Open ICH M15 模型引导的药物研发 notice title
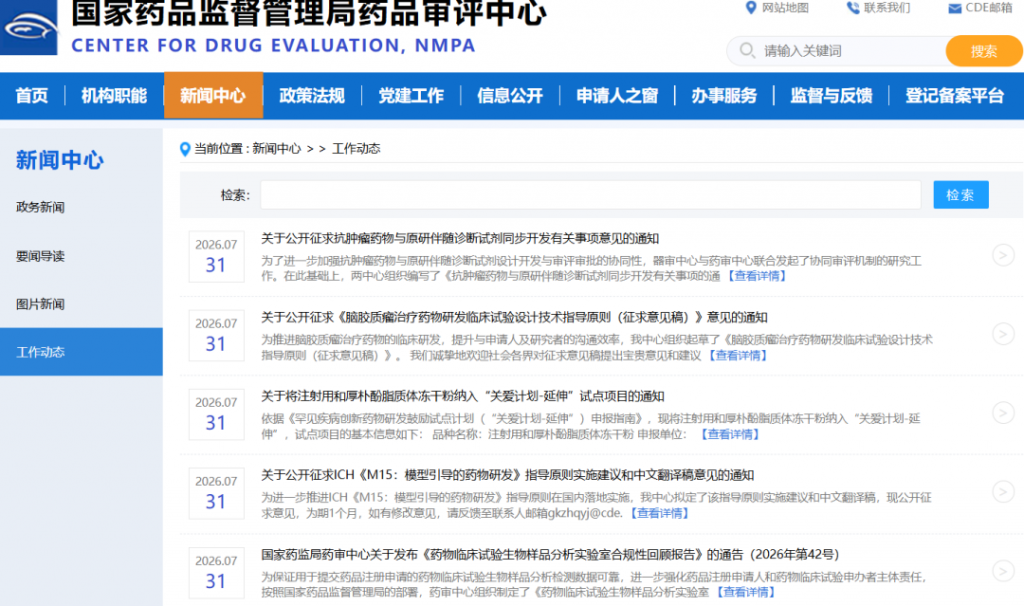 coord(507,475)
